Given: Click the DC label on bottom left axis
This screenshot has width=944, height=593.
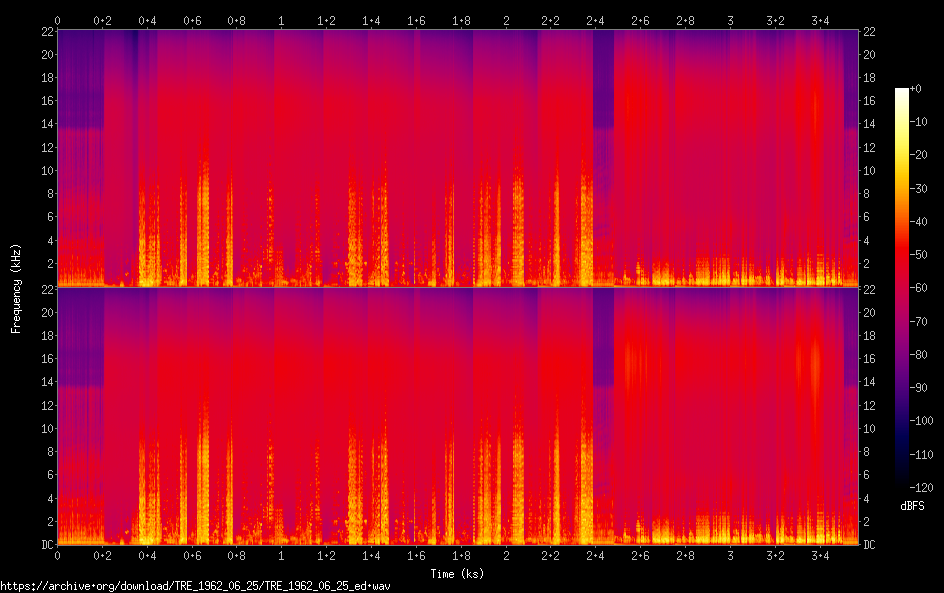Looking at the screenshot, I should coord(47,545).
